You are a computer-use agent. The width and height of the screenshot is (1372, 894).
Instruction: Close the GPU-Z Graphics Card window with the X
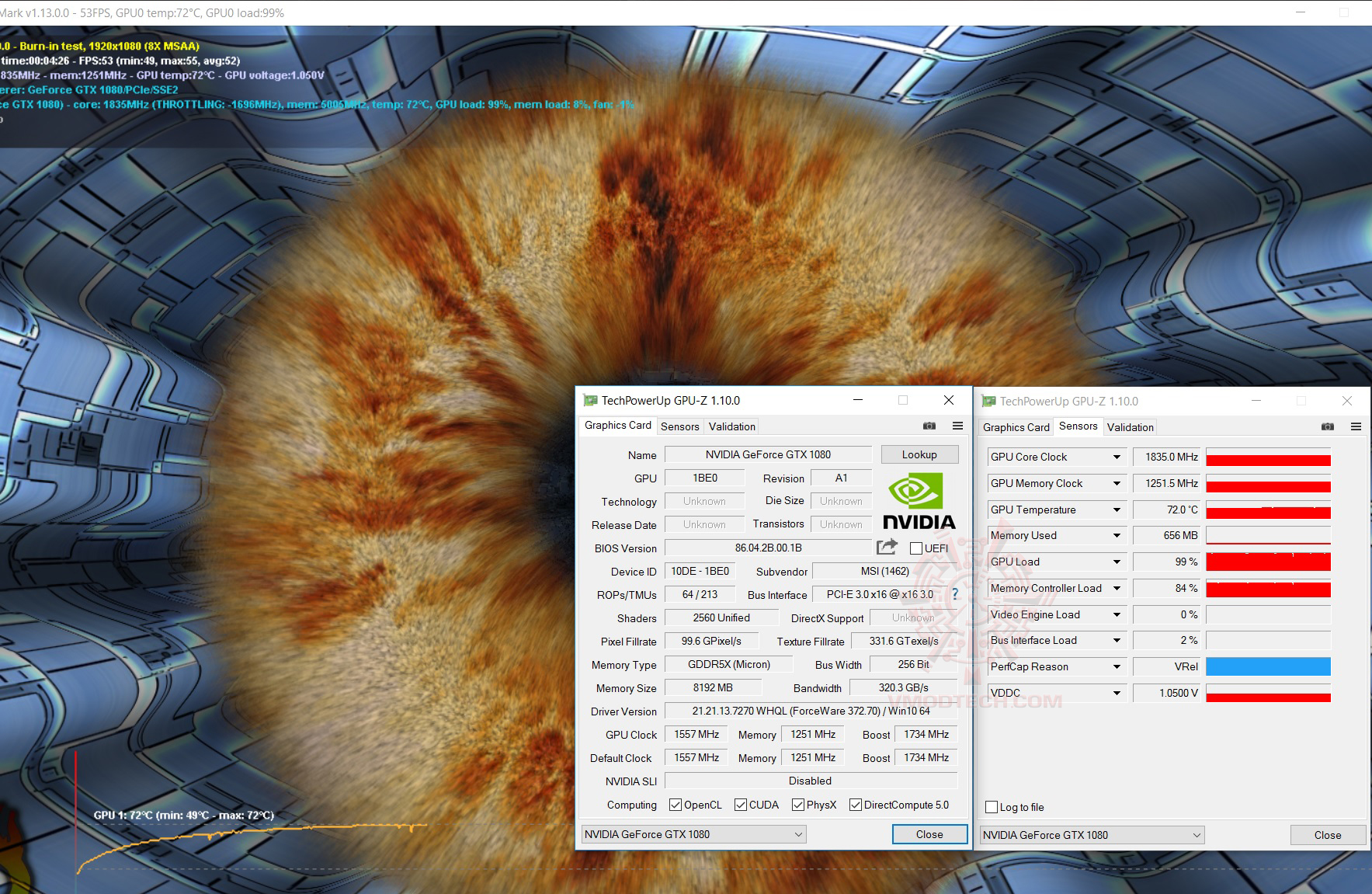[x=949, y=400]
